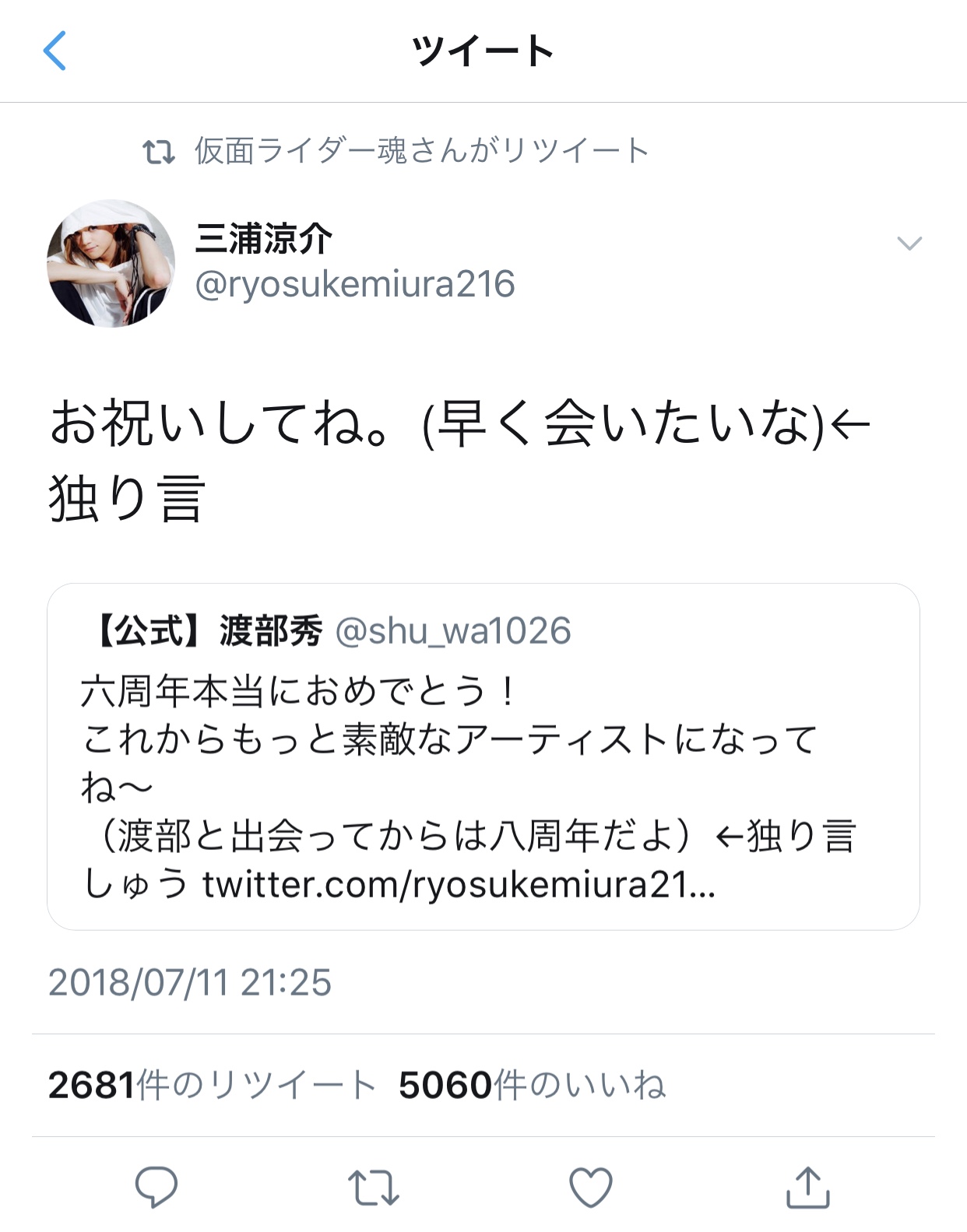The width and height of the screenshot is (967, 1232).
Task: Like the tweet with heart icon
Action: tap(591, 1188)
